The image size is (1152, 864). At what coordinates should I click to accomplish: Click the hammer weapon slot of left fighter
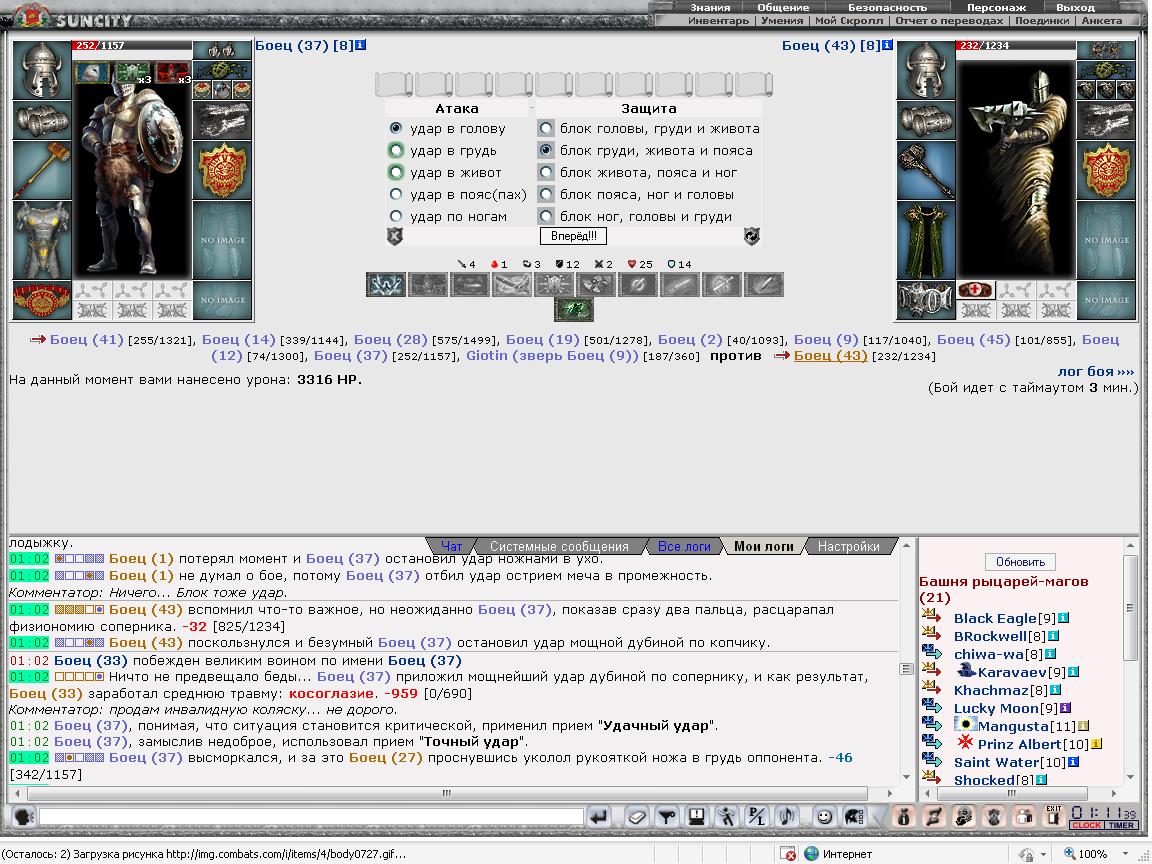pyautogui.click(x=42, y=170)
